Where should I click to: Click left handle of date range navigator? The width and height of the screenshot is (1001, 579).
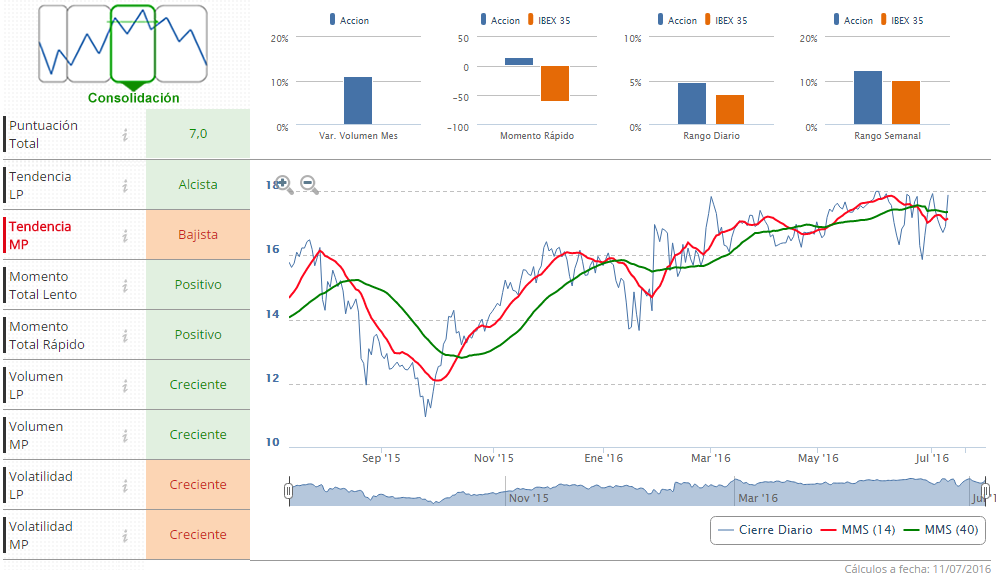point(288,491)
